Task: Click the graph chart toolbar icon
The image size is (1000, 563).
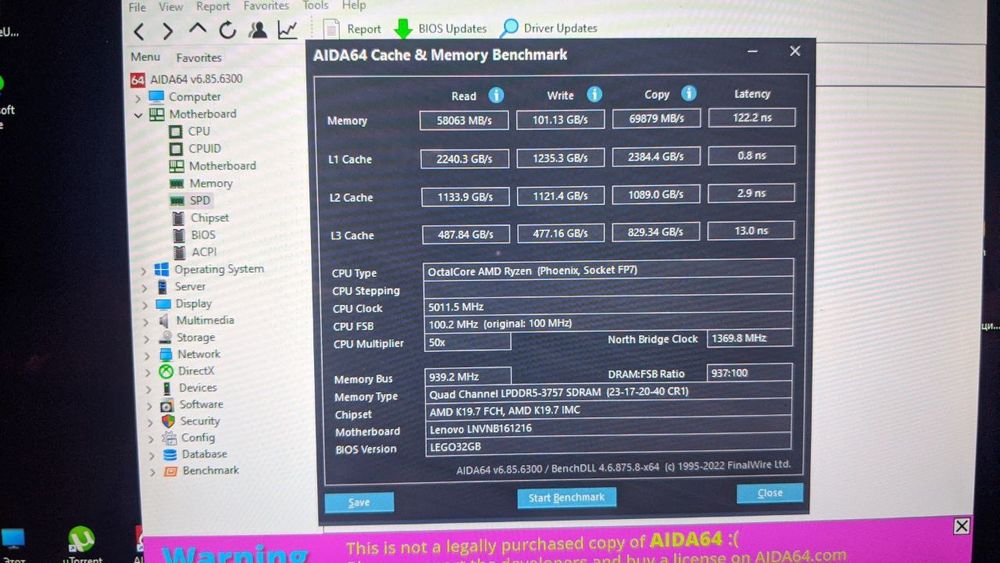Action: [288, 29]
